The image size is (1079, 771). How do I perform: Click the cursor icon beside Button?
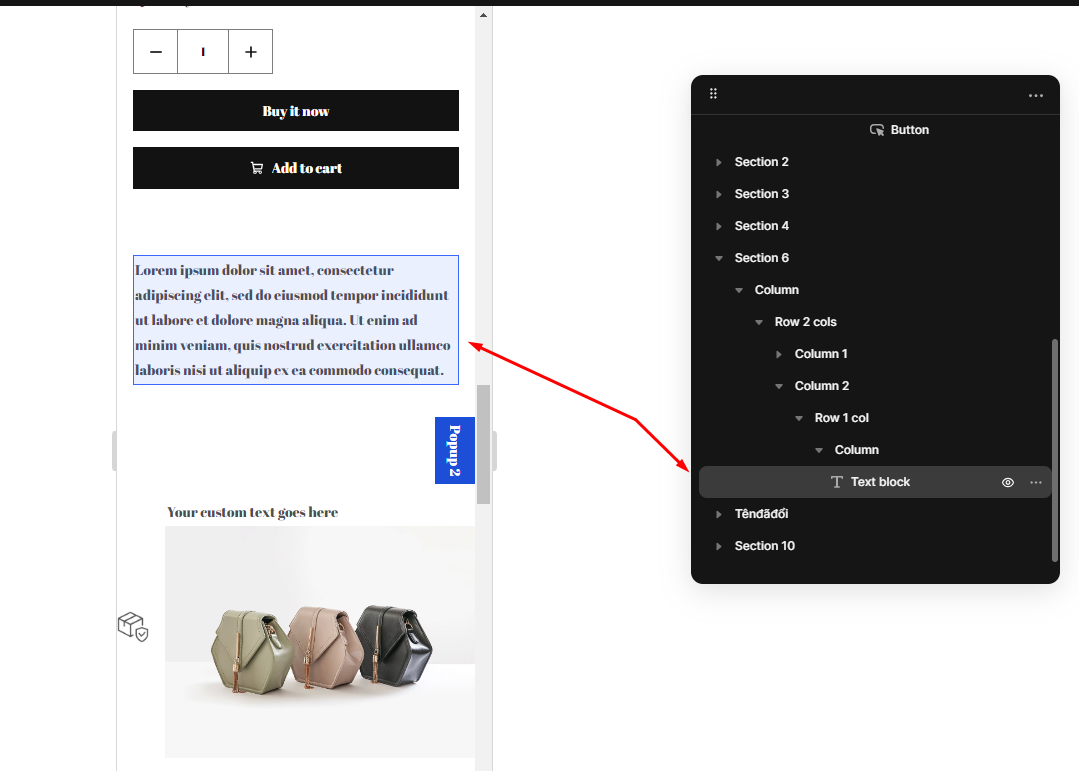(x=876, y=129)
